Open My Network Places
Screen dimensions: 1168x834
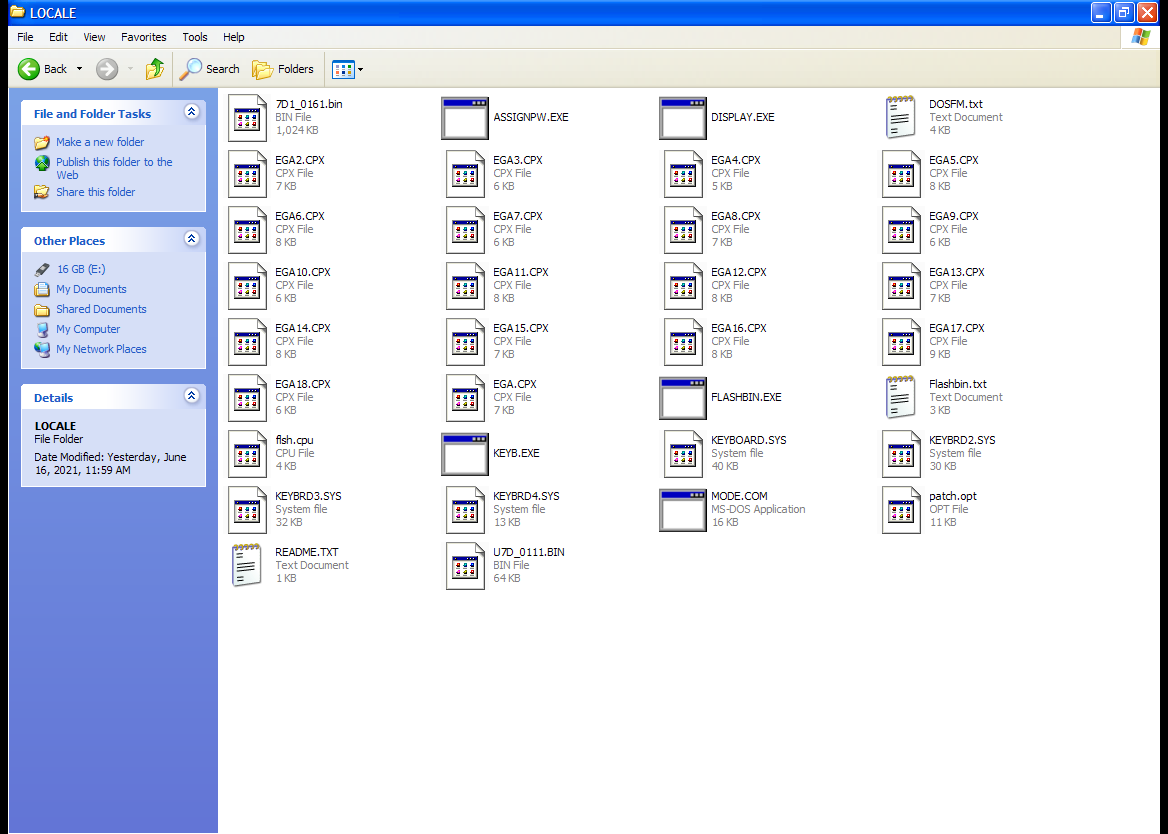101,350
